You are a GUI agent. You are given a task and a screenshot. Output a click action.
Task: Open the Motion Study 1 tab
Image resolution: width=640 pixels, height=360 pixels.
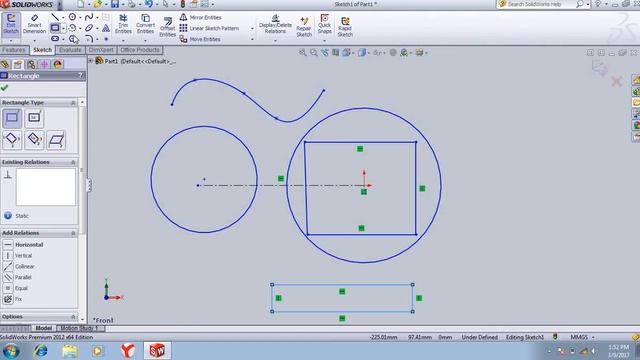[79, 328]
